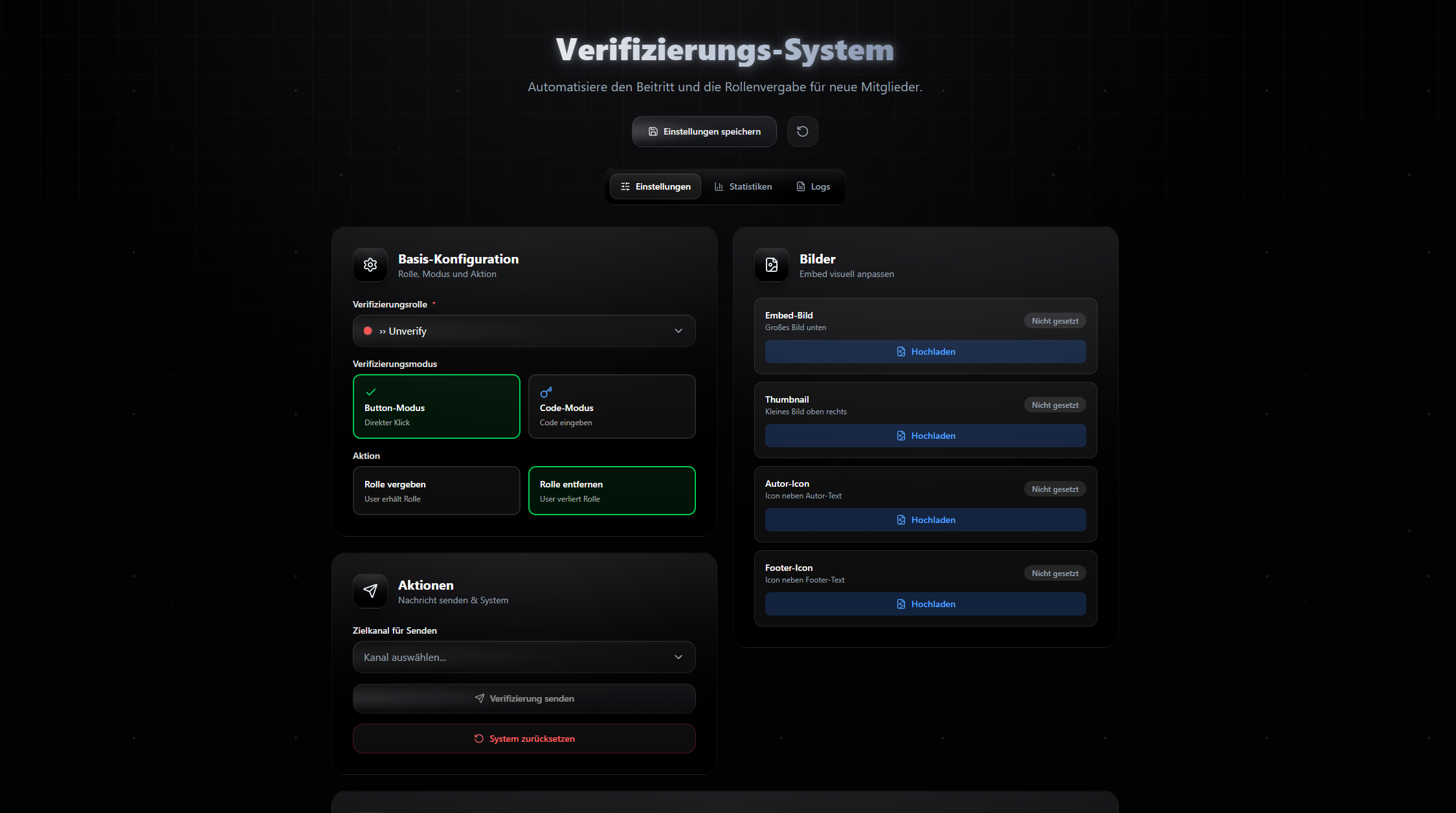Click the reset icon beside Einstellungen speichern
This screenshot has height=813, width=1456.
coord(802,131)
